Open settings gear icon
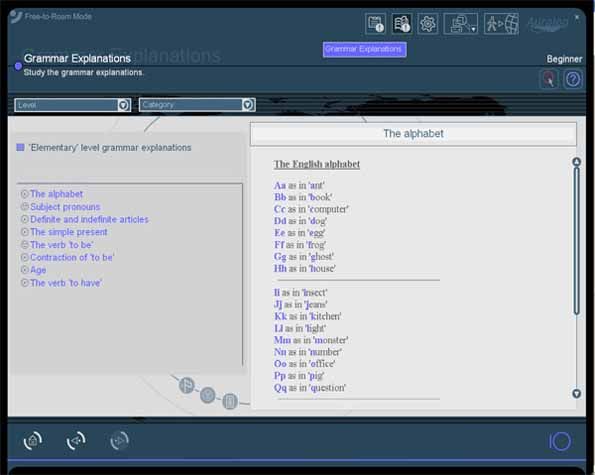This screenshot has width=595, height=475. [428, 24]
